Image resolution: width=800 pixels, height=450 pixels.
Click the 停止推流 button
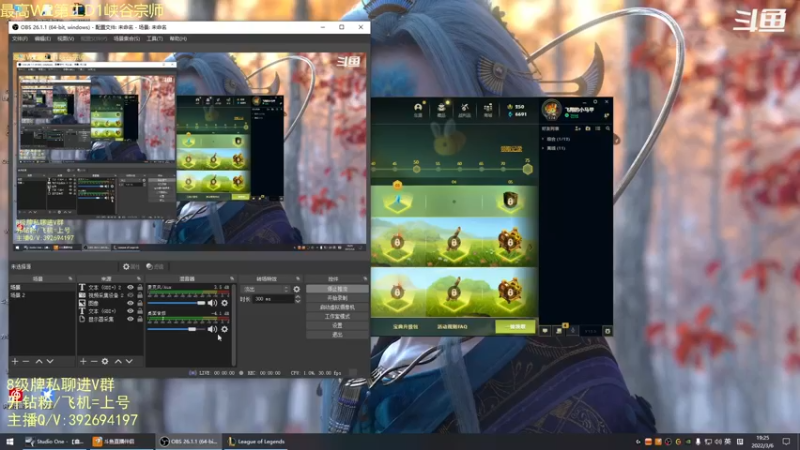pyautogui.click(x=337, y=289)
